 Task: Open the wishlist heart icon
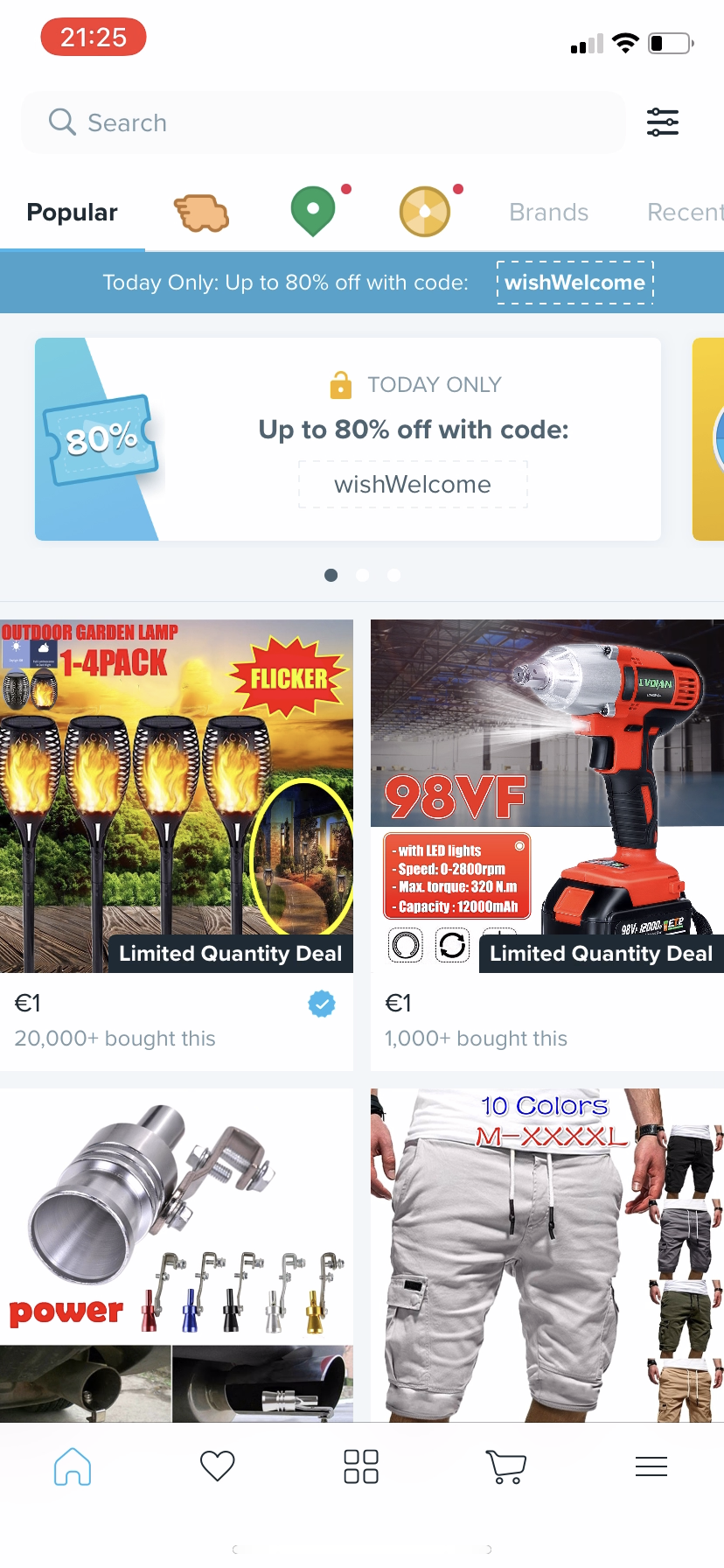(x=217, y=1466)
